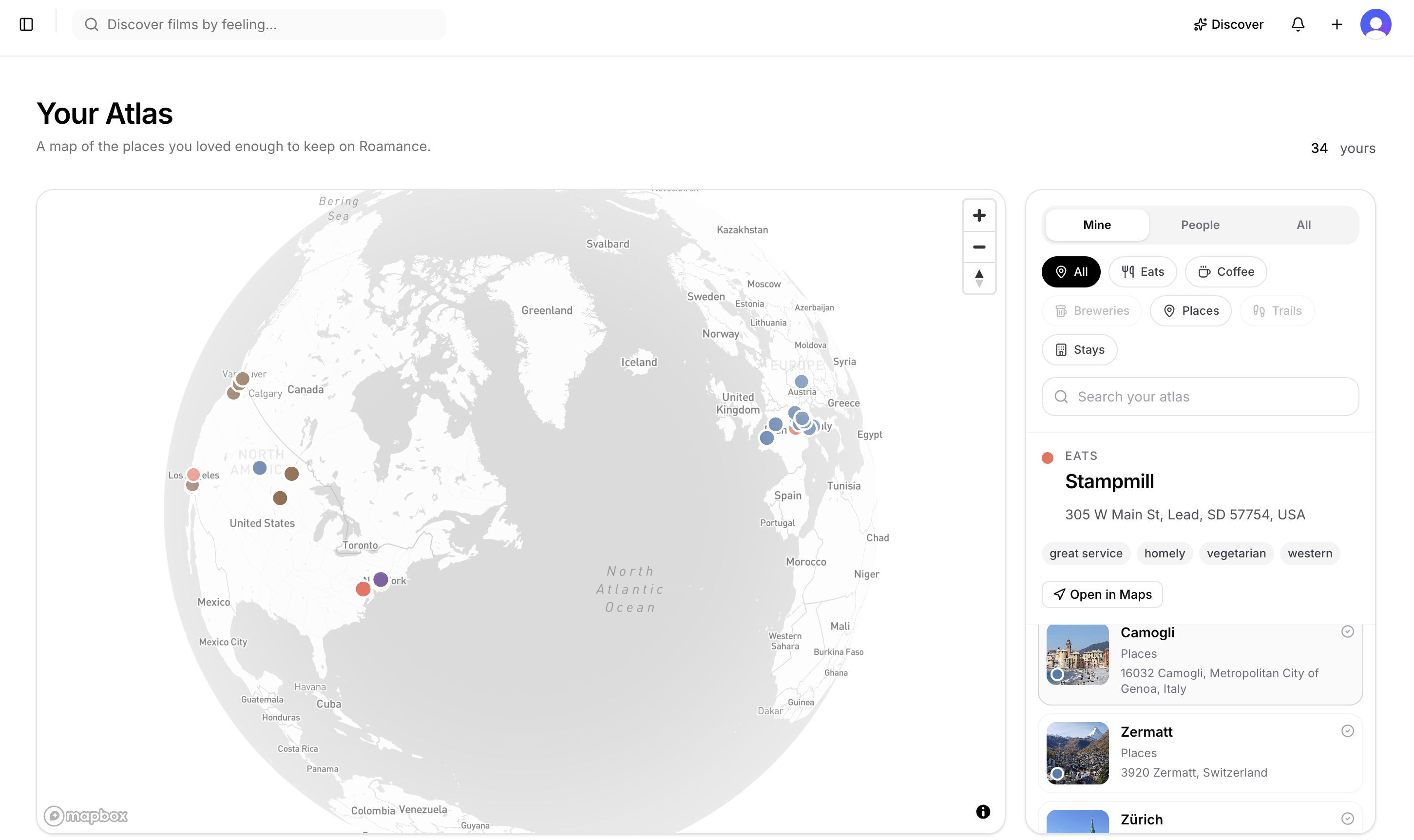Filter atlas by Places
This screenshot has height=840, width=1414.
[1190, 311]
